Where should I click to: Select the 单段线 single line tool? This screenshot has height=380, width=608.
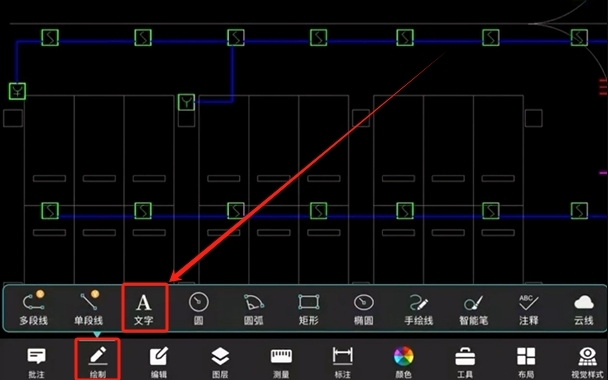(x=89, y=308)
